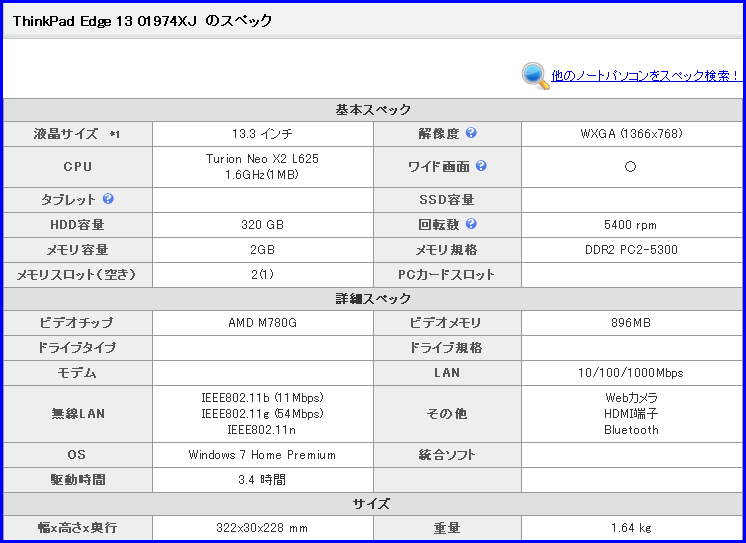Select the 基本スペック section header

(x=373, y=109)
